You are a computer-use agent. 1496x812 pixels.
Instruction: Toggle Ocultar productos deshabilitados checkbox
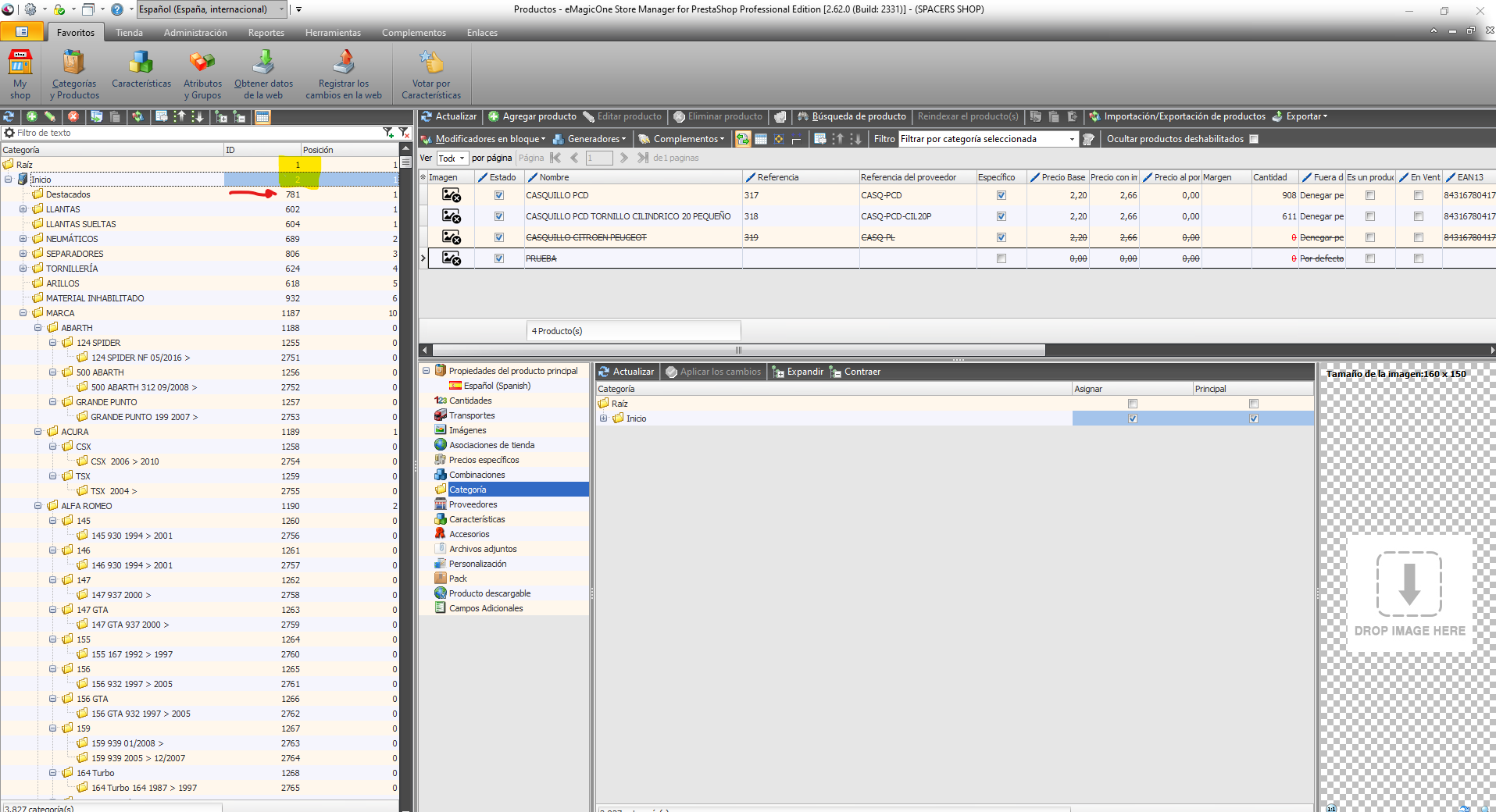click(1254, 139)
